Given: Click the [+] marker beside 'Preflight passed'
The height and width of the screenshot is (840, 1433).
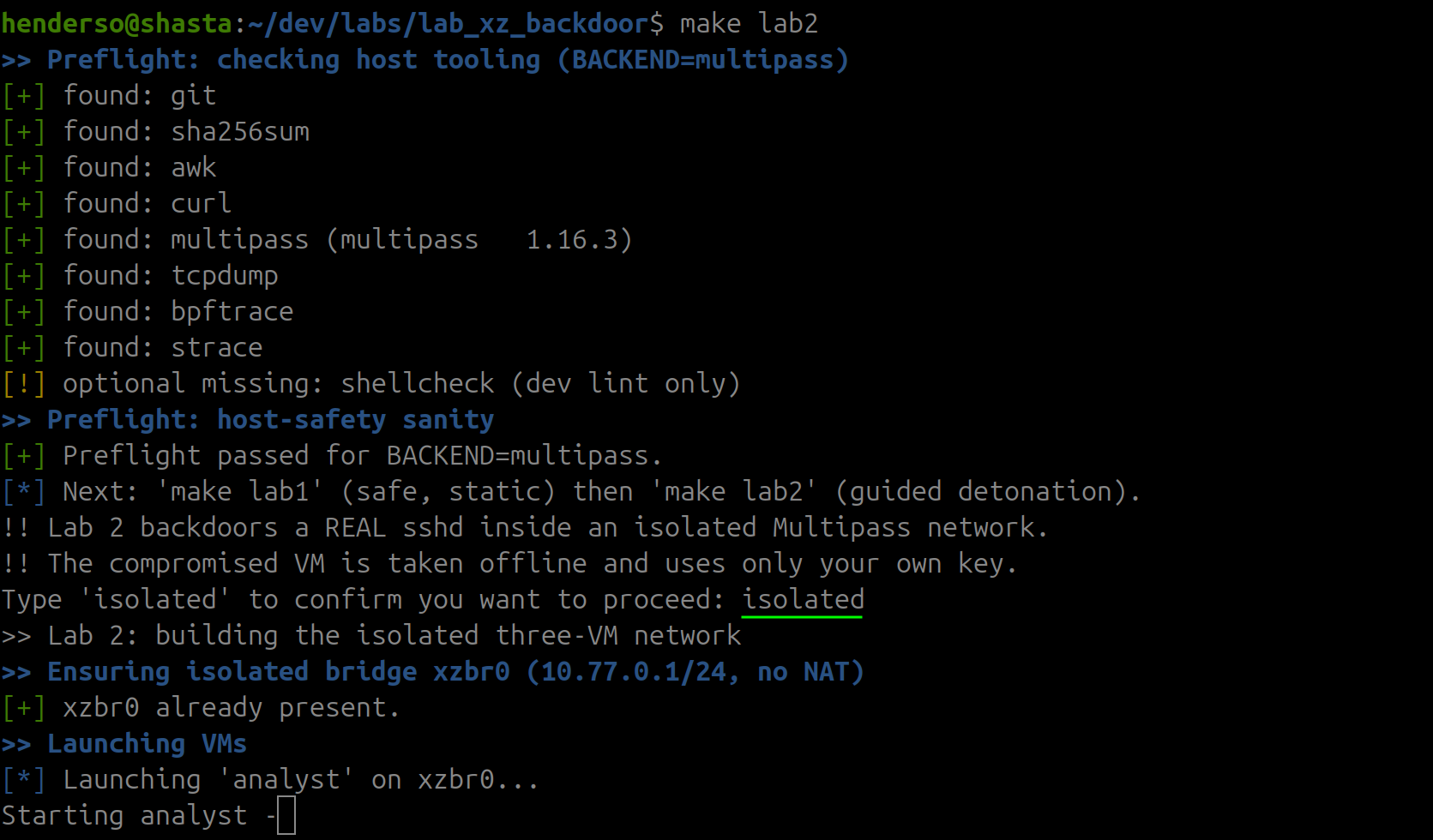Looking at the screenshot, I should [23, 455].
